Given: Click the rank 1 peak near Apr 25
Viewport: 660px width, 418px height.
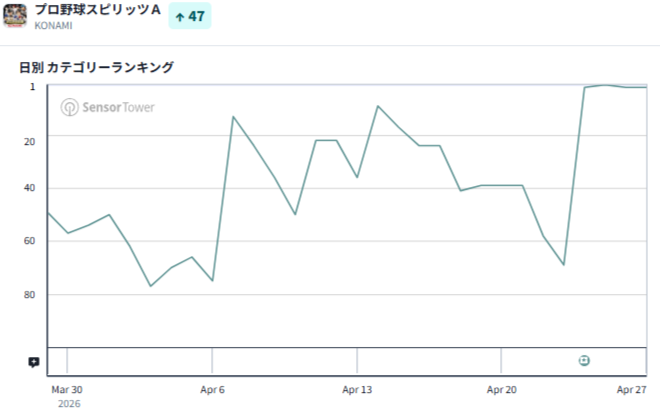Looking at the screenshot, I should pyautogui.click(x=605, y=85).
